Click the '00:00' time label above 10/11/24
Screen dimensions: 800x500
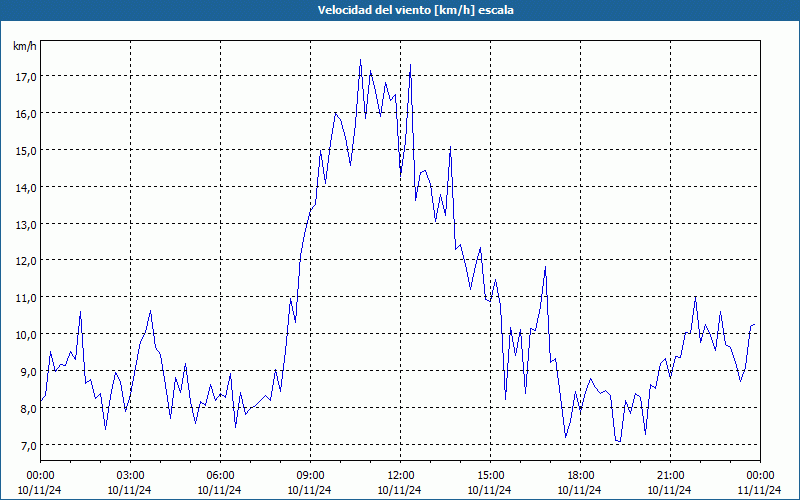coord(40,476)
